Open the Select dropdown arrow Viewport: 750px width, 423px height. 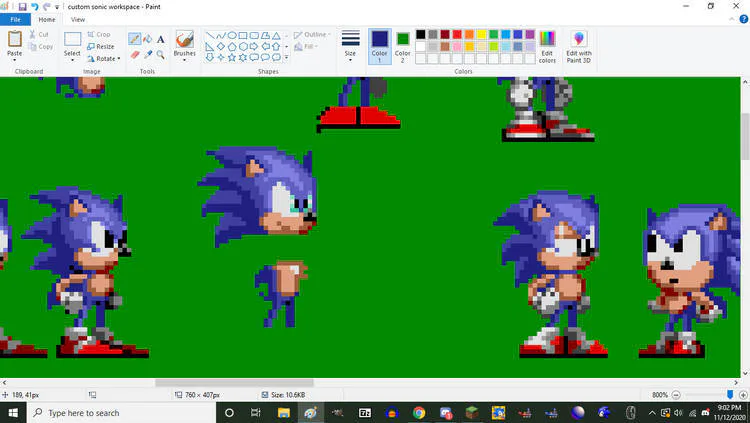[x=72, y=60]
